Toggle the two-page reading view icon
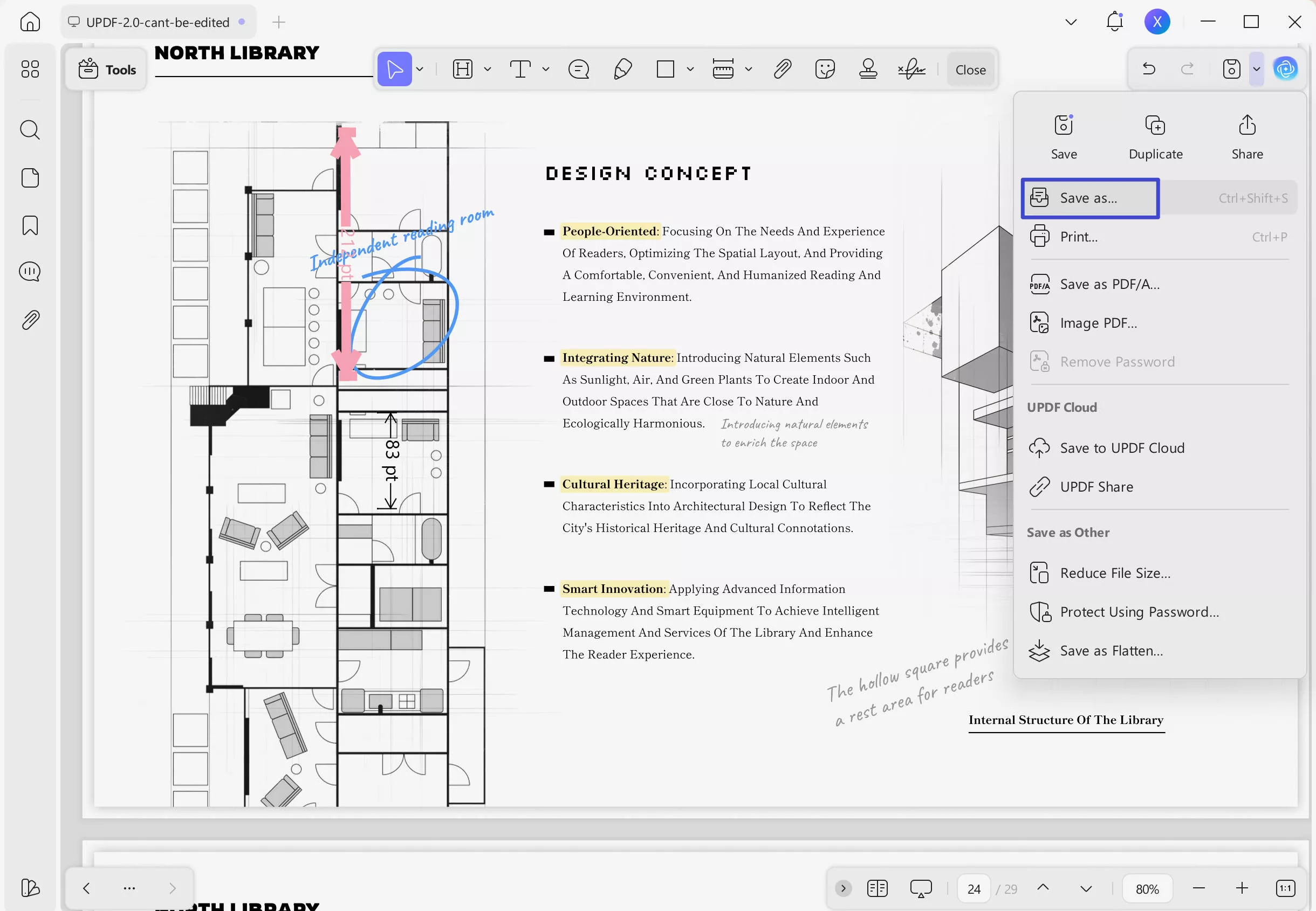The height and width of the screenshot is (911, 1316). tap(877, 888)
